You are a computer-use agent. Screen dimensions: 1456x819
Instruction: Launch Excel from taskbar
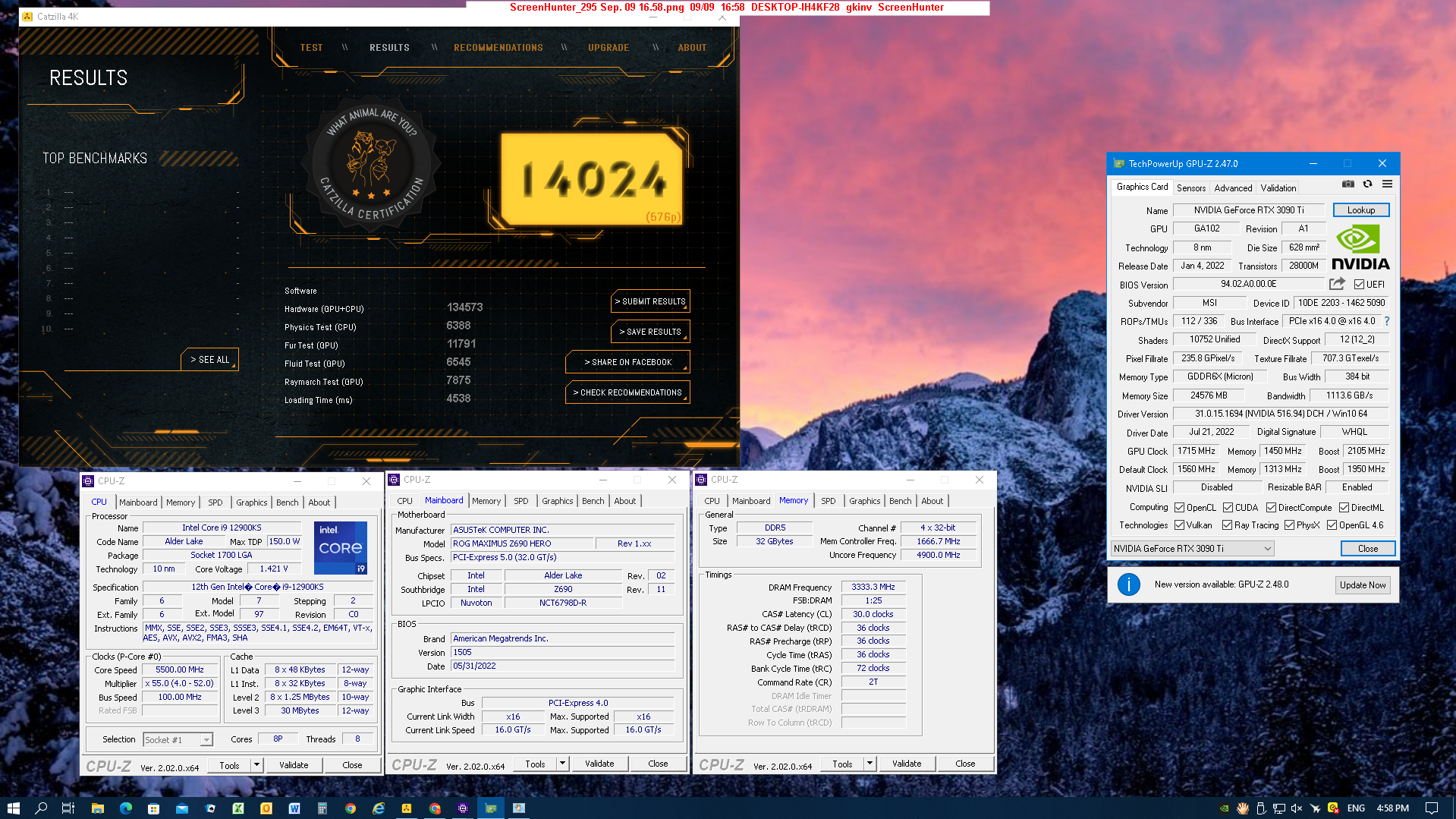coord(237,808)
